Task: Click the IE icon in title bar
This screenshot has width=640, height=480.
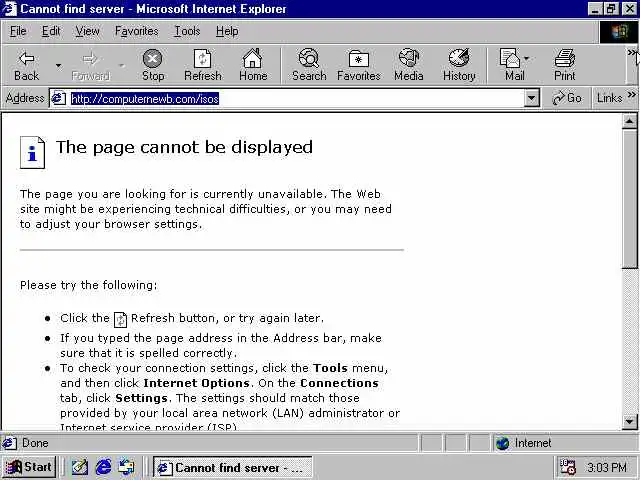Action: [9, 9]
